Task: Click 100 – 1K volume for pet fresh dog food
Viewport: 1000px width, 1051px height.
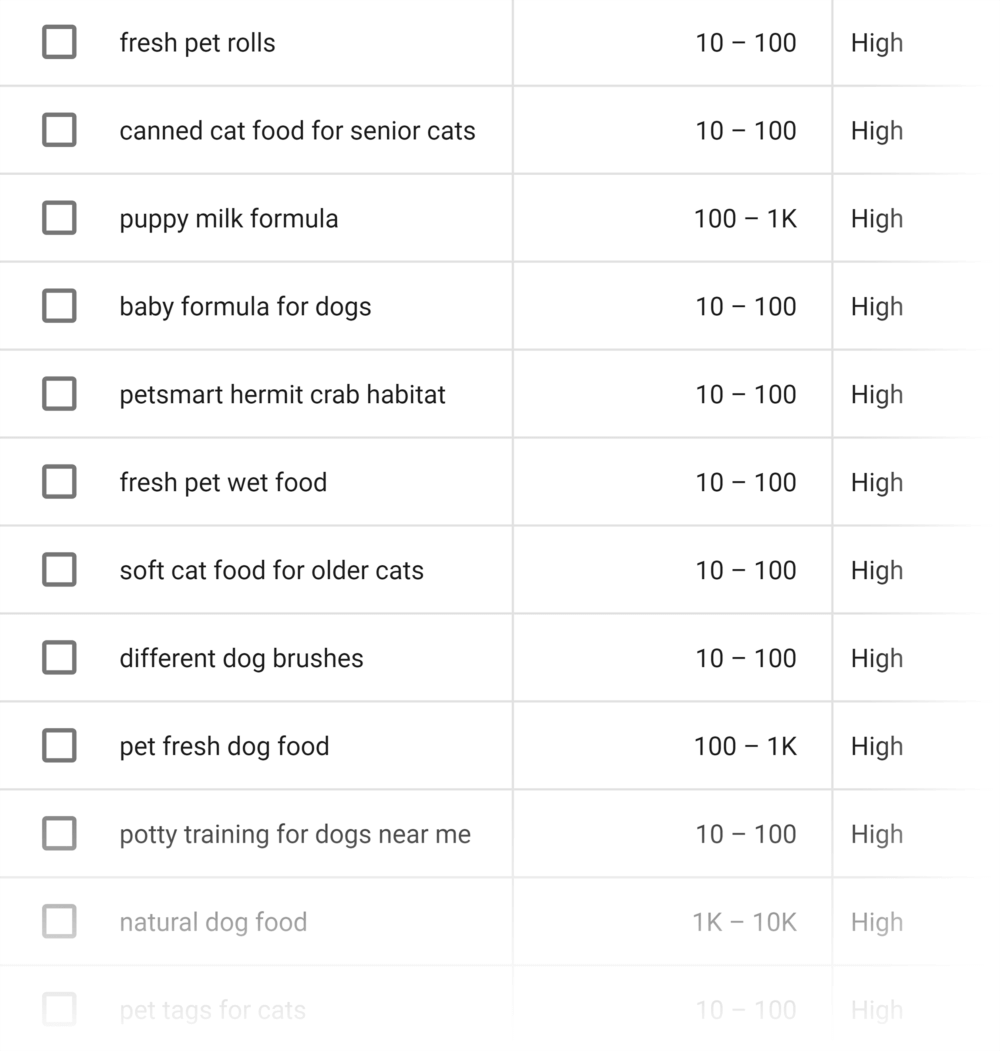Action: [x=745, y=746]
